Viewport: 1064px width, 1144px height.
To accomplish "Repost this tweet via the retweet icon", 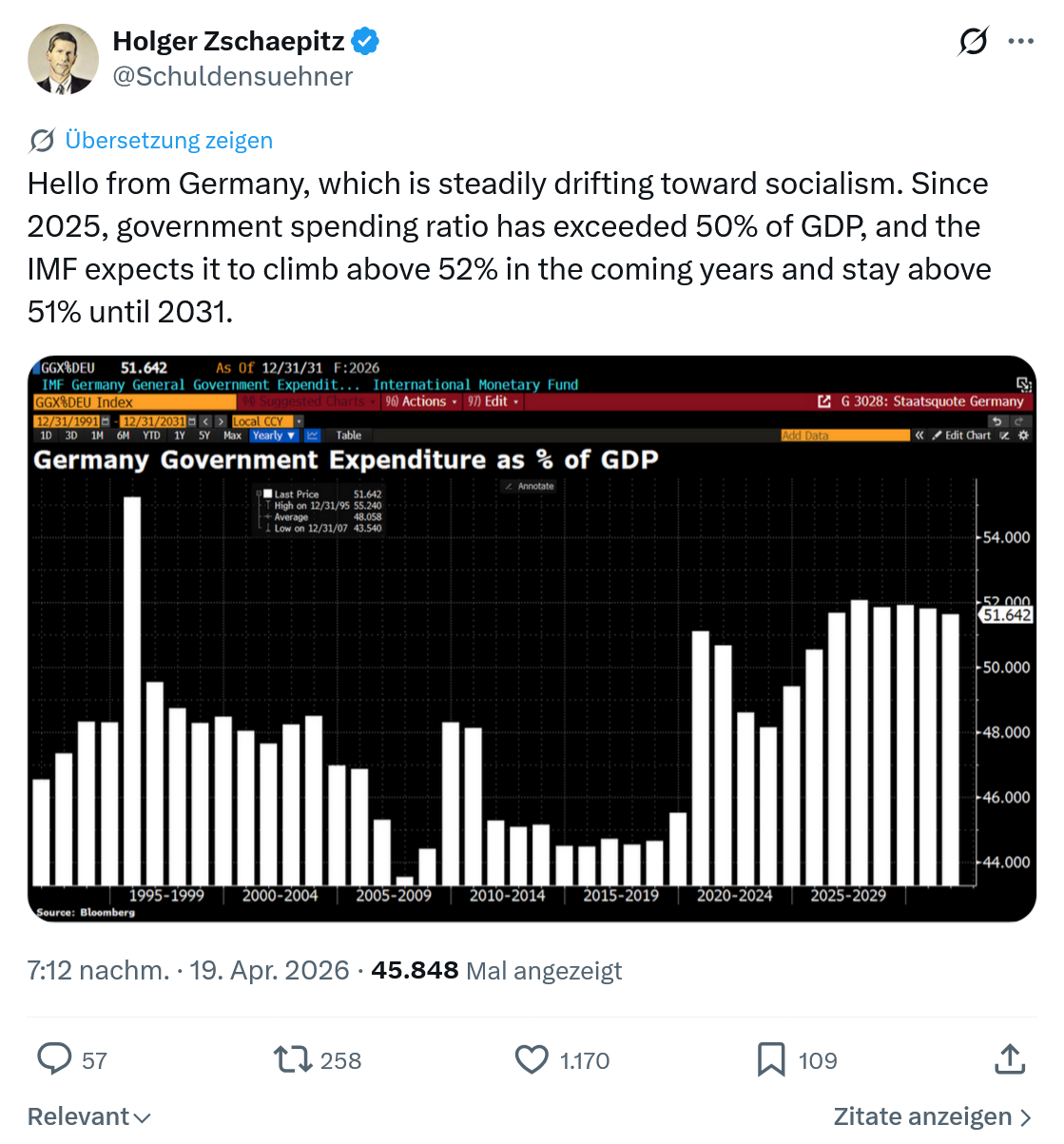I will click(293, 1059).
